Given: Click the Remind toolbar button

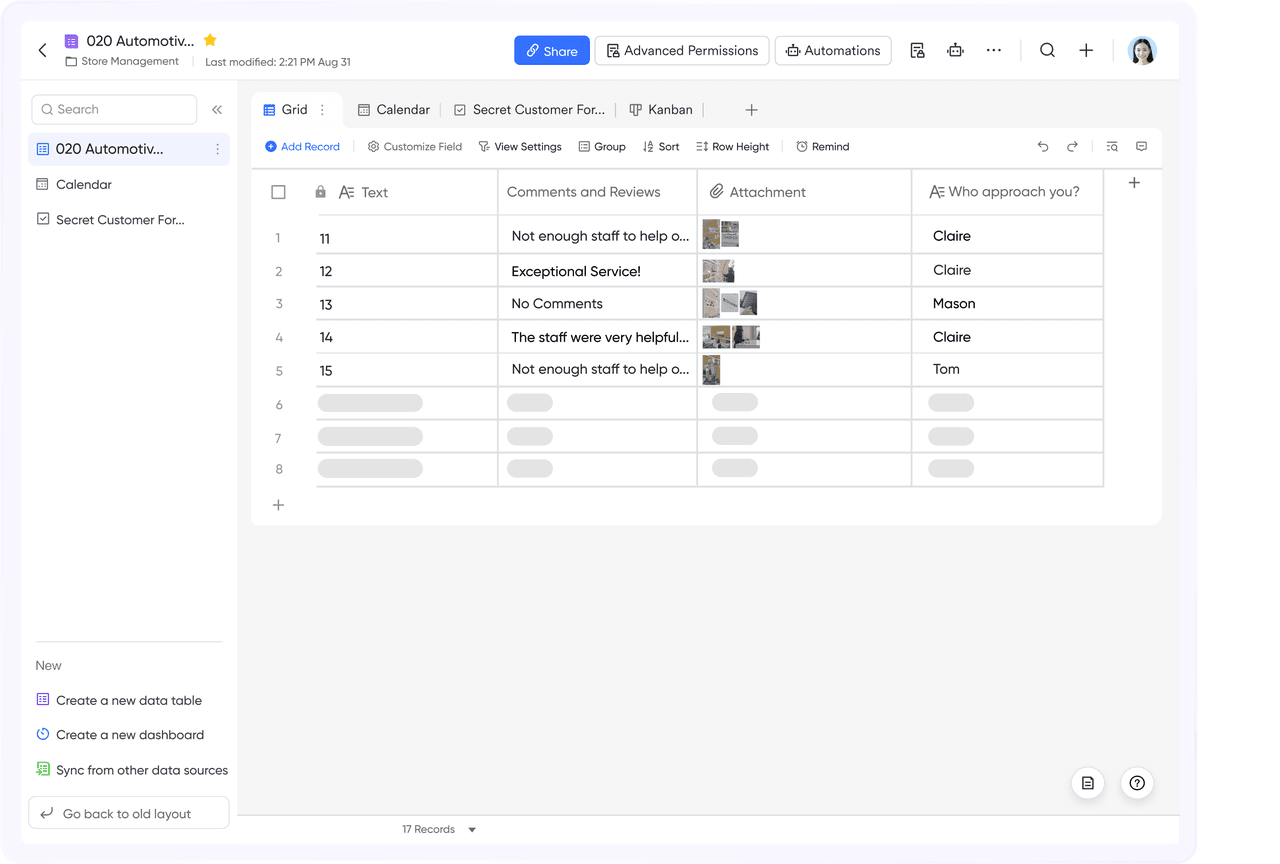Looking at the screenshot, I should 823,147.
